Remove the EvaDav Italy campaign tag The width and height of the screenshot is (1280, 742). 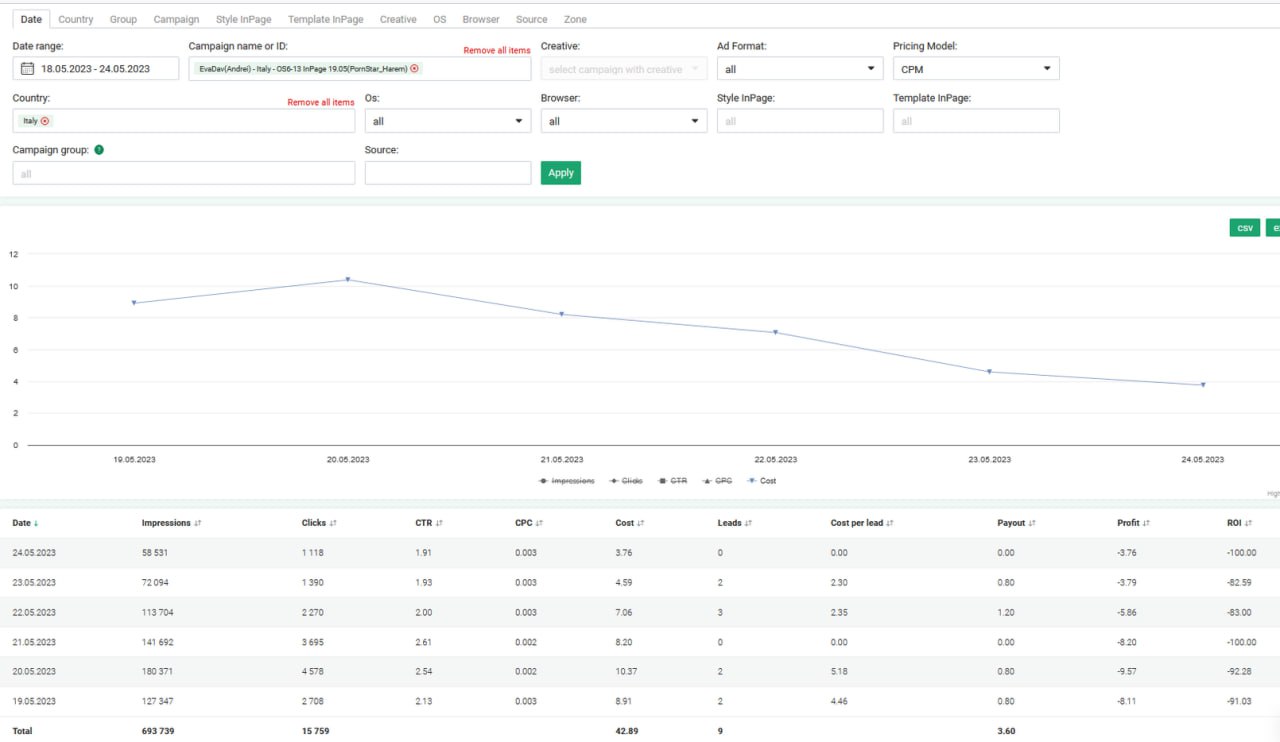(415, 69)
